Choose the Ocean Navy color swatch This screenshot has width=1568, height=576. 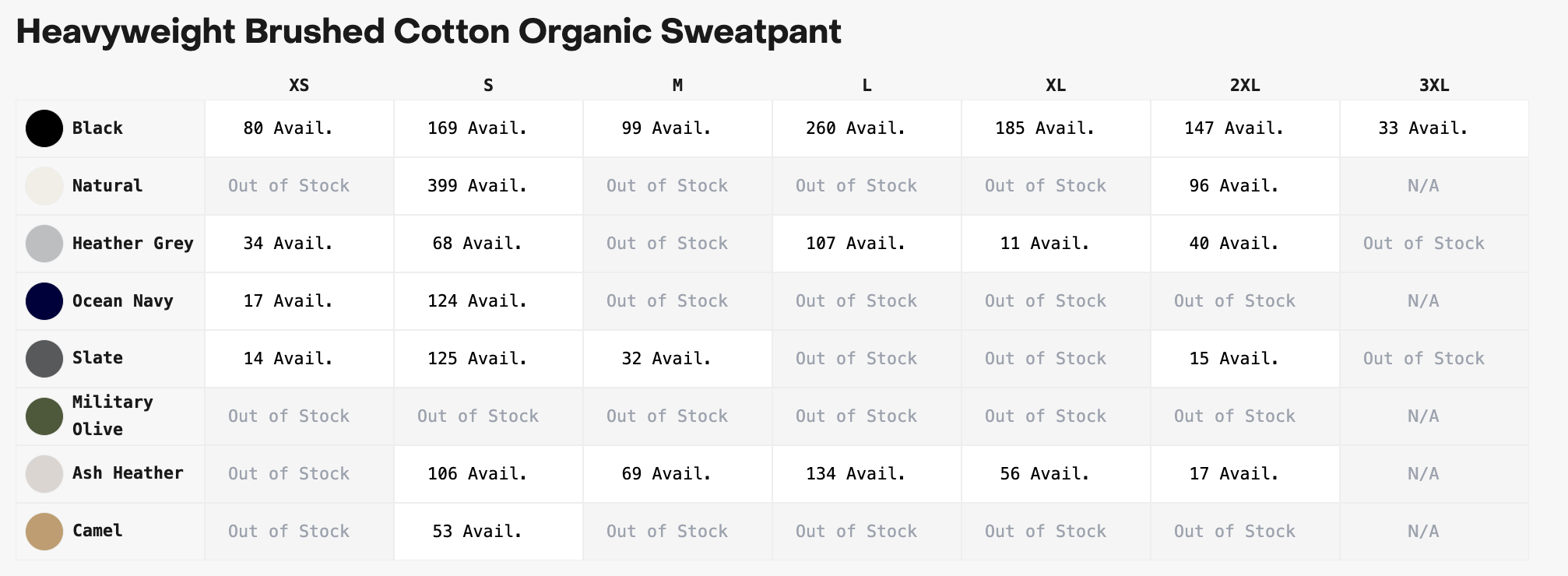[x=44, y=301]
